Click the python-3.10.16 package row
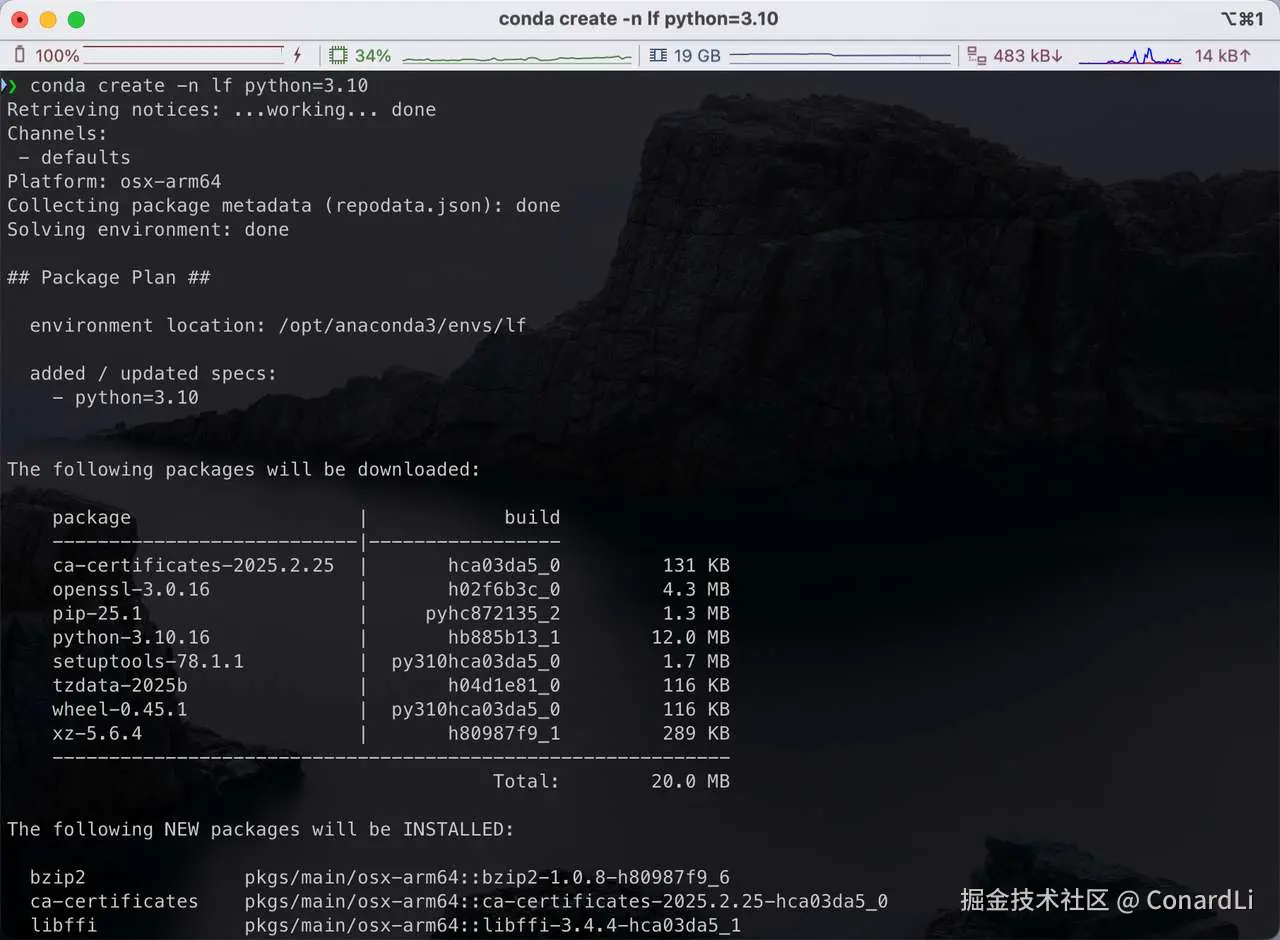This screenshot has width=1280, height=940. 391,638
